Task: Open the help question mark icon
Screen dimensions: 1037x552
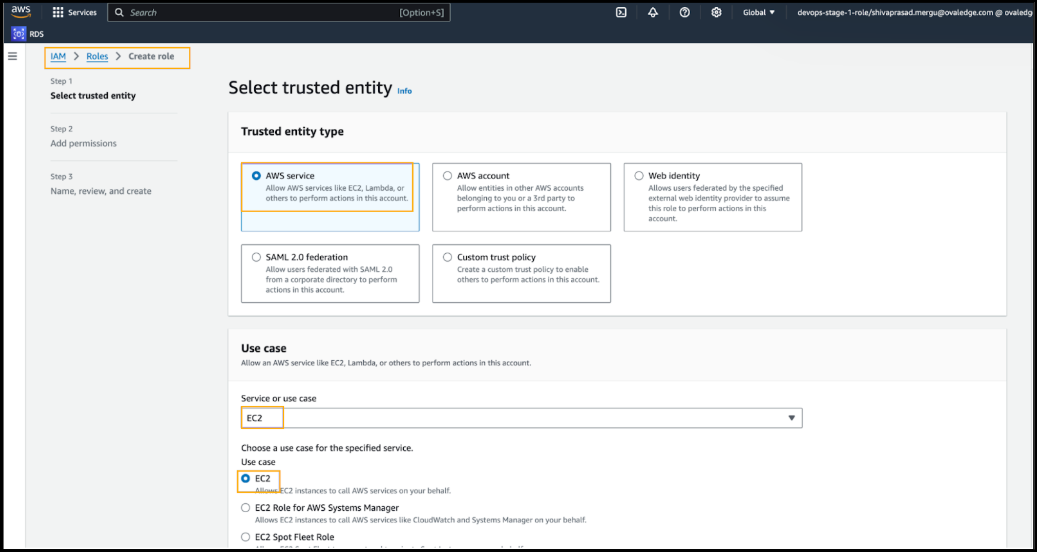Action: (x=684, y=13)
